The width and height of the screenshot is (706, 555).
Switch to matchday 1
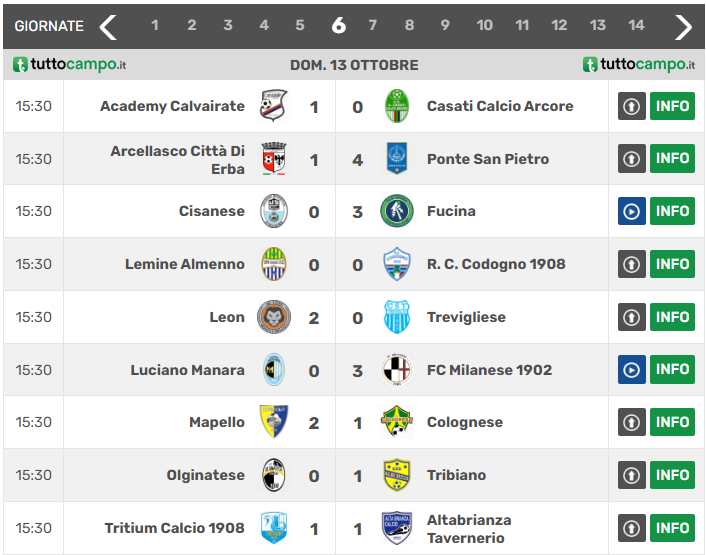(x=155, y=26)
